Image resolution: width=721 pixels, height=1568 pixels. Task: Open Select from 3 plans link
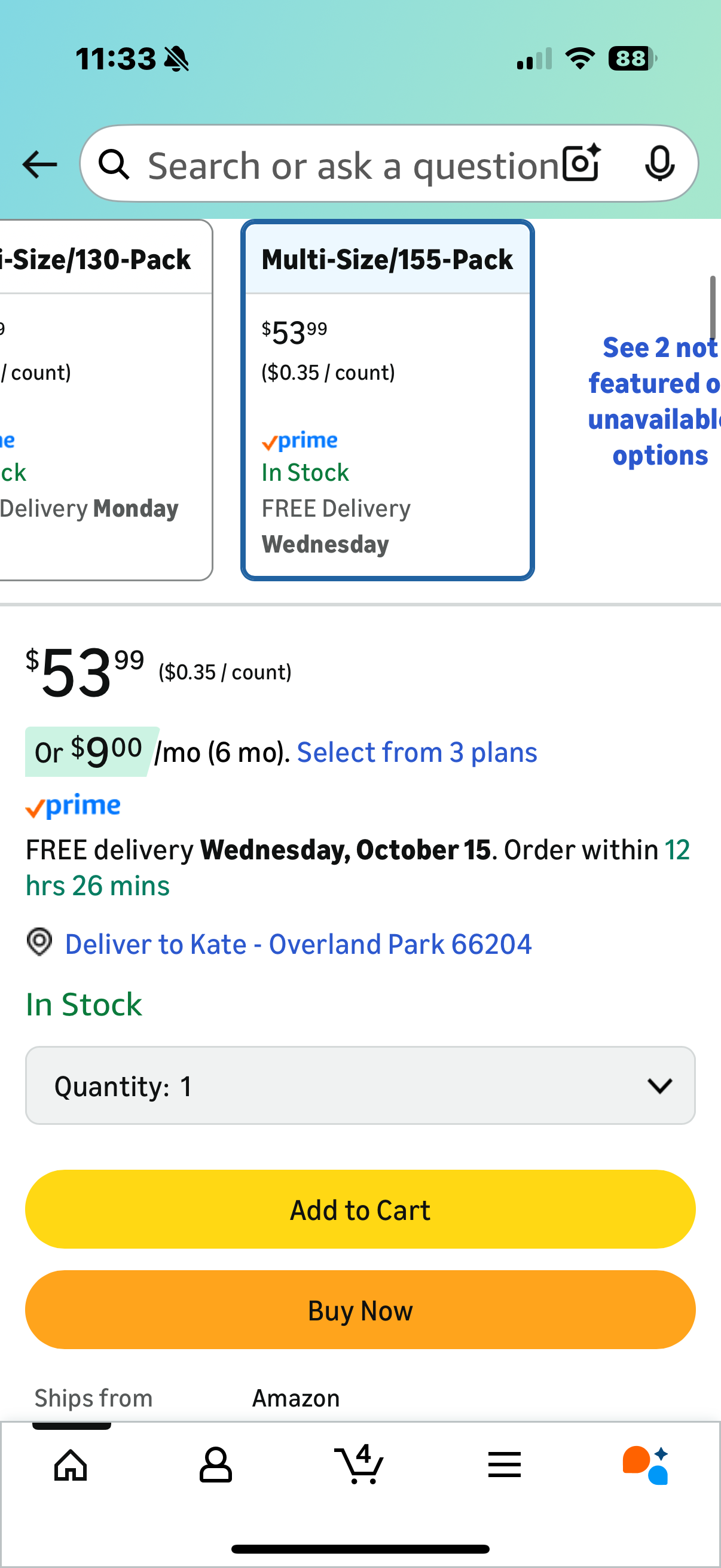coord(417,752)
